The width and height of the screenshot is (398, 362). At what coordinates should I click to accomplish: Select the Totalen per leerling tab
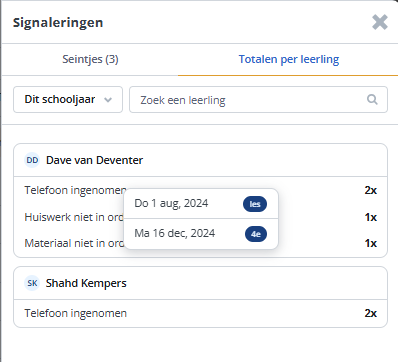pyautogui.click(x=289, y=59)
